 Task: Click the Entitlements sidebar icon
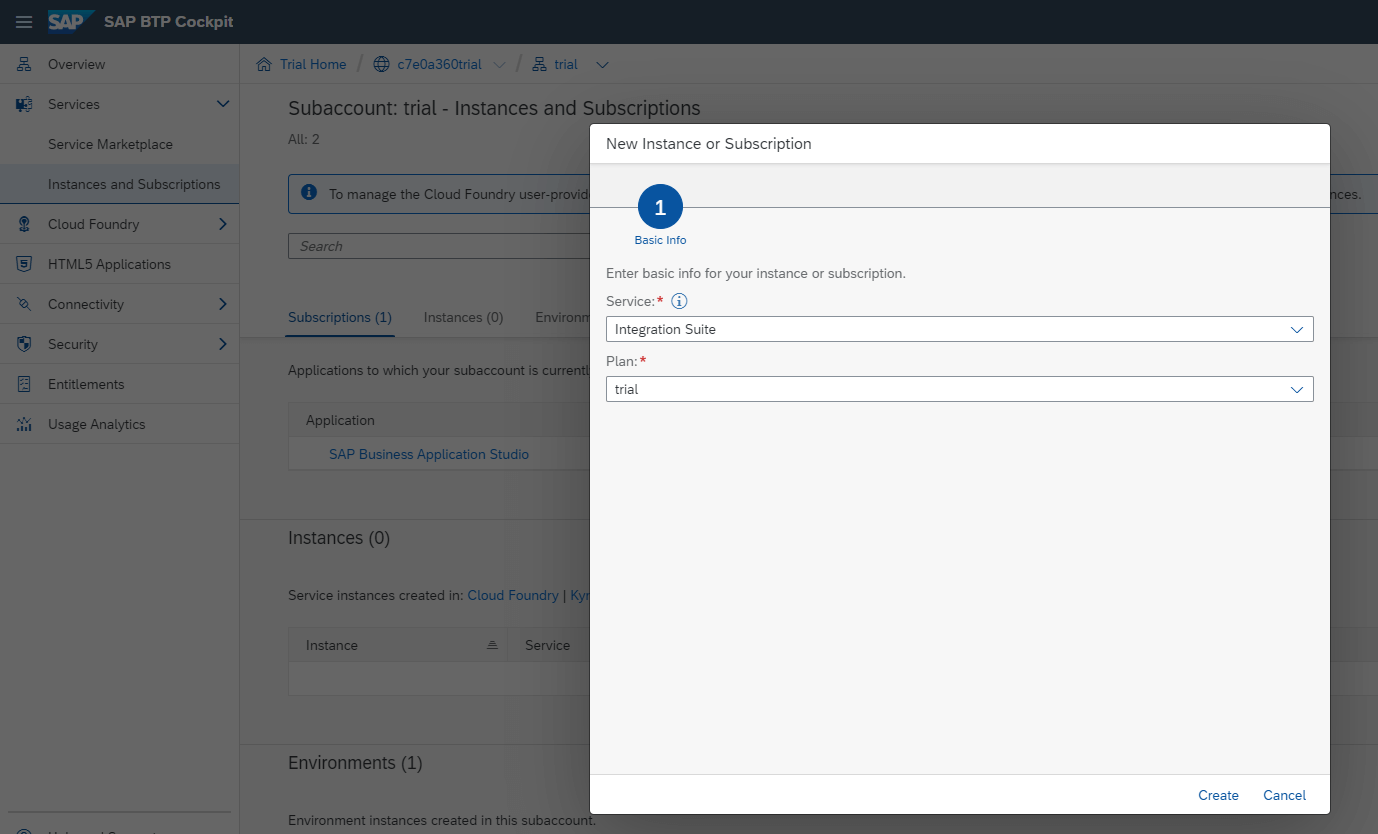tap(24, 384)
